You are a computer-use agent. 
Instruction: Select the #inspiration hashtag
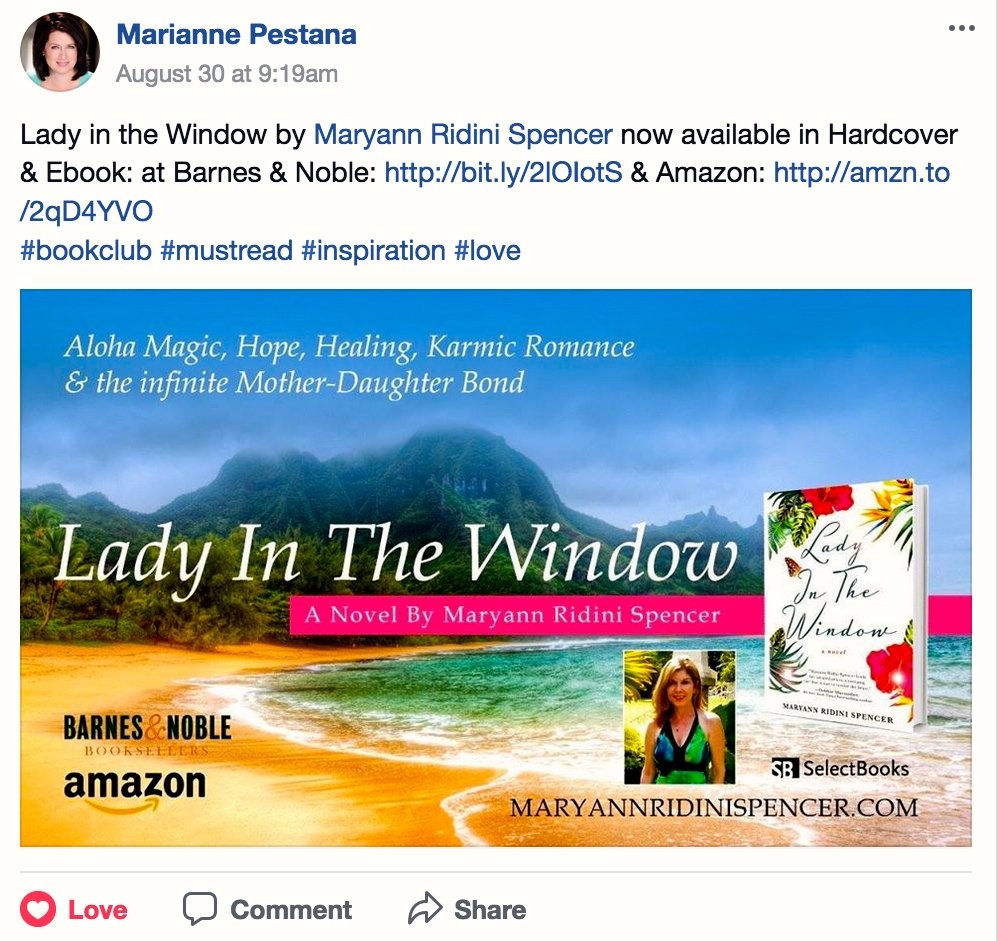(373, 251)
